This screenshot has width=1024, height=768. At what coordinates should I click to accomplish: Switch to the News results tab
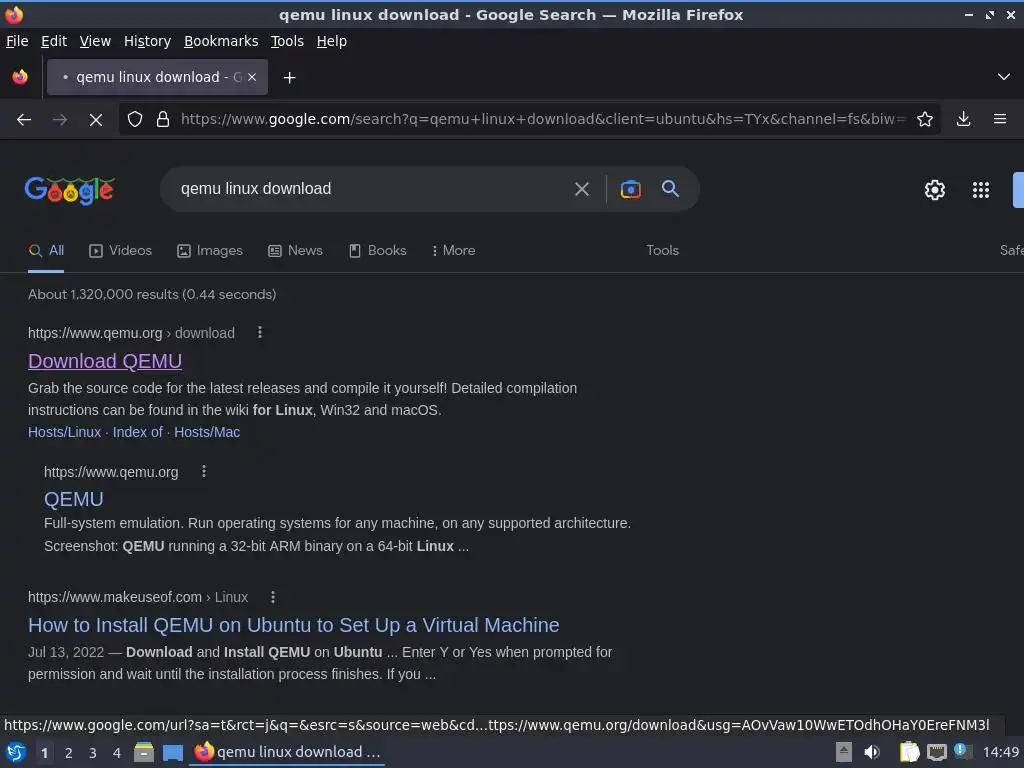295,251
